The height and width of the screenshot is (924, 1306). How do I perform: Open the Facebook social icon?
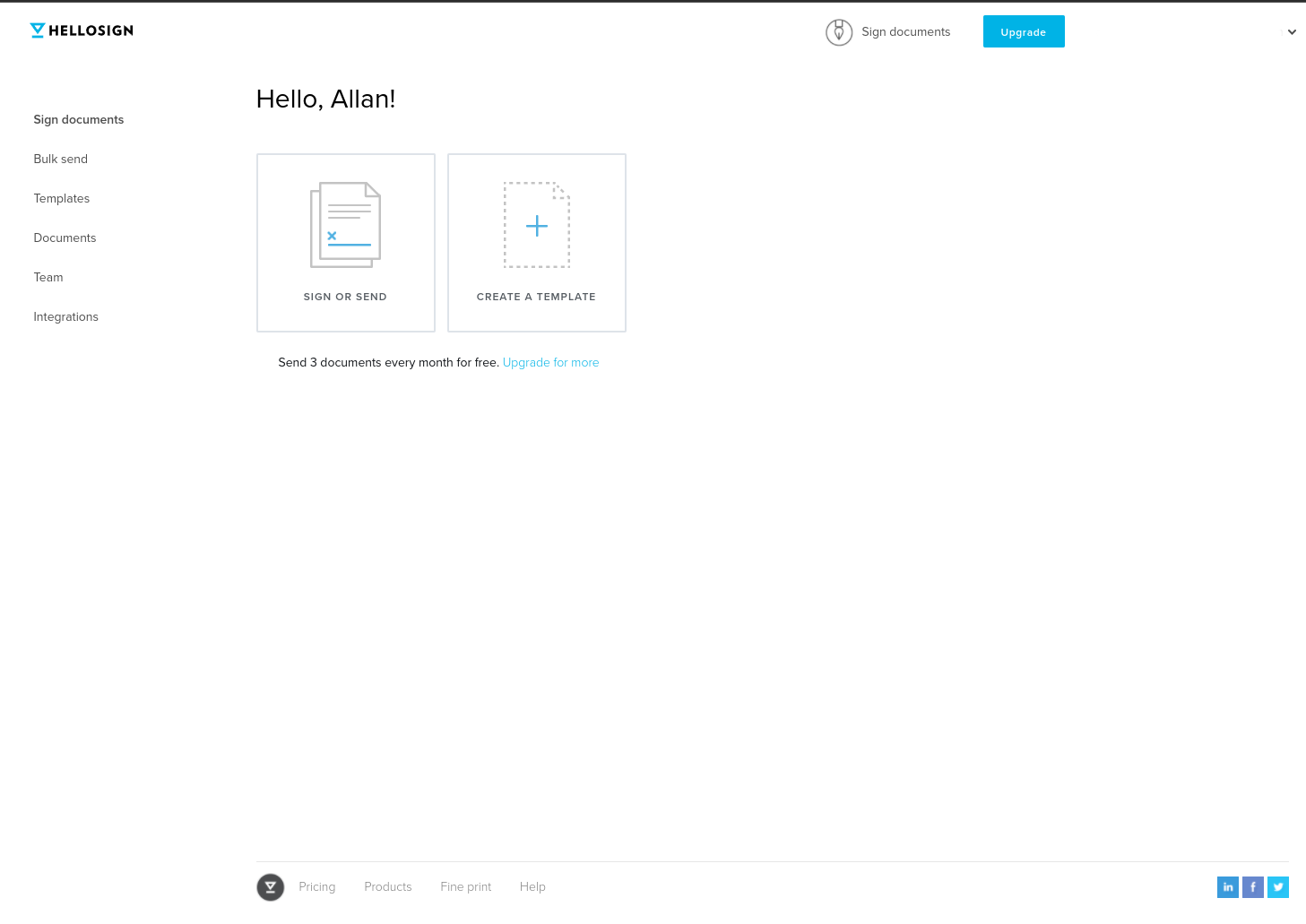[x=1253, y=887]
